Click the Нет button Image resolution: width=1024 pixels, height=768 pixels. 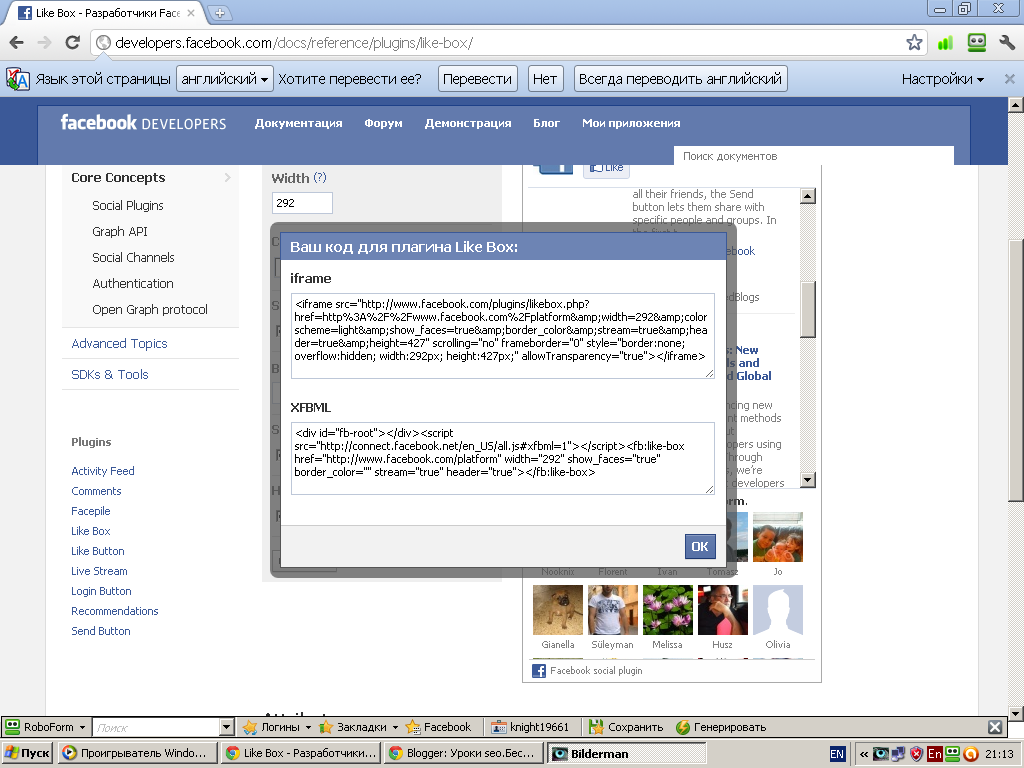click(545, 79)
